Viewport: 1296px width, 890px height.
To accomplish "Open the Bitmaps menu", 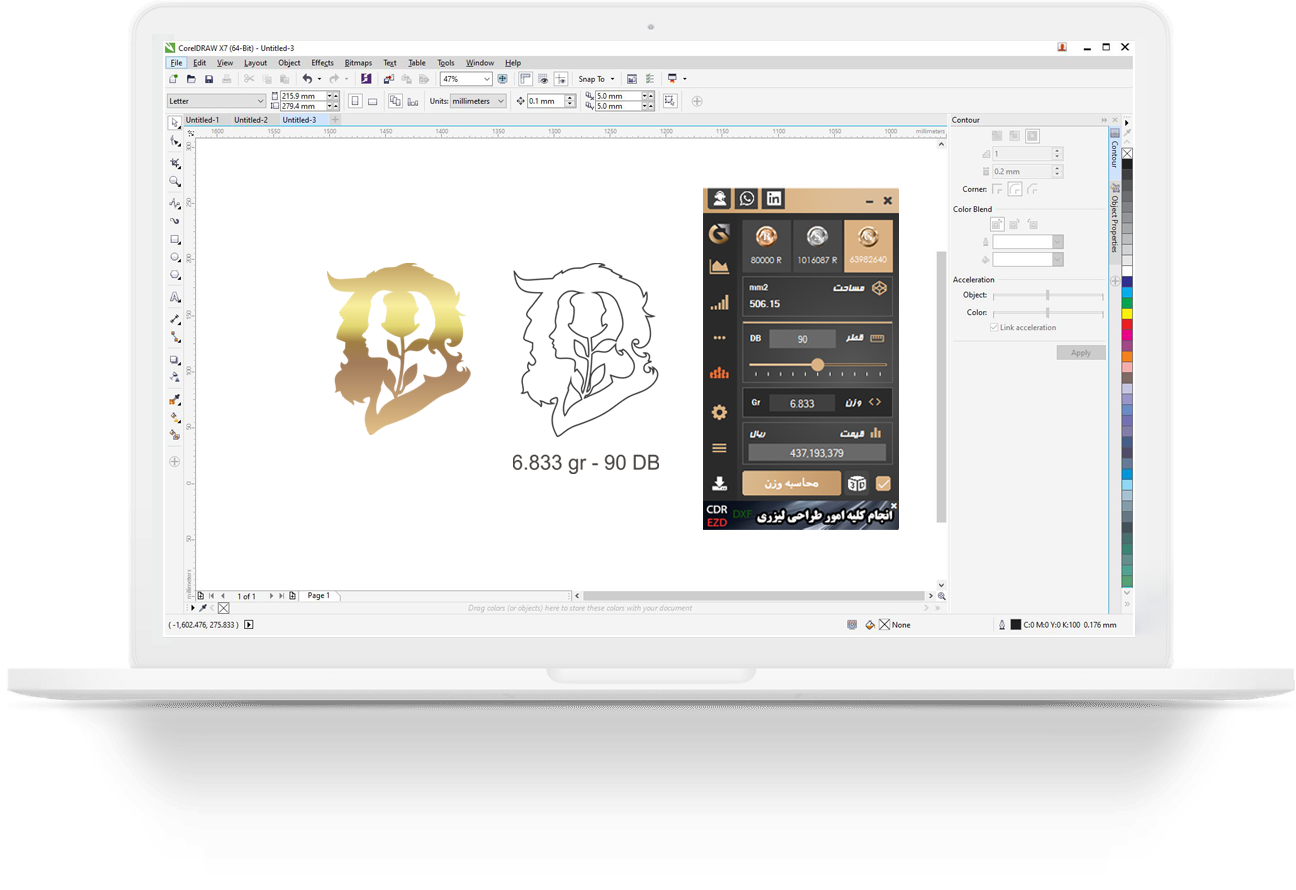I will [357, 62].
